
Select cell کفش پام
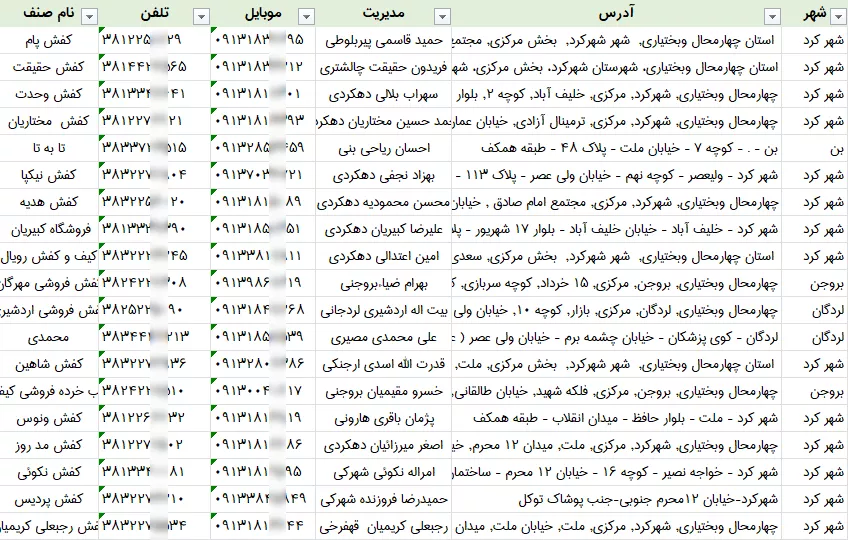tap(49, 40)
